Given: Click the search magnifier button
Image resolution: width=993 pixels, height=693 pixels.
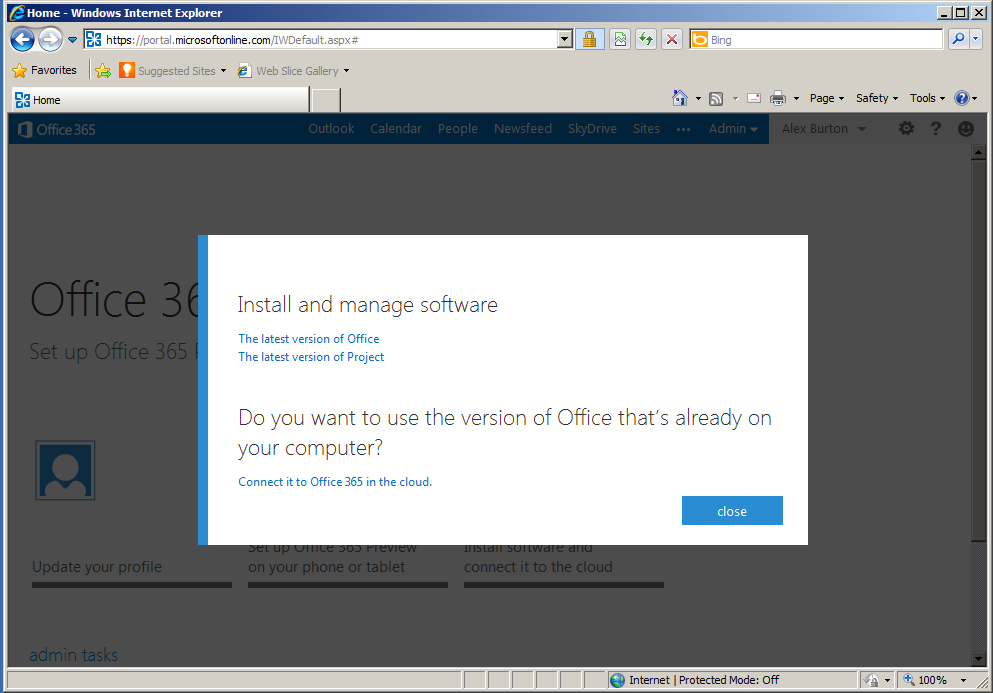Looking at the screenshot, I should 958,39.
